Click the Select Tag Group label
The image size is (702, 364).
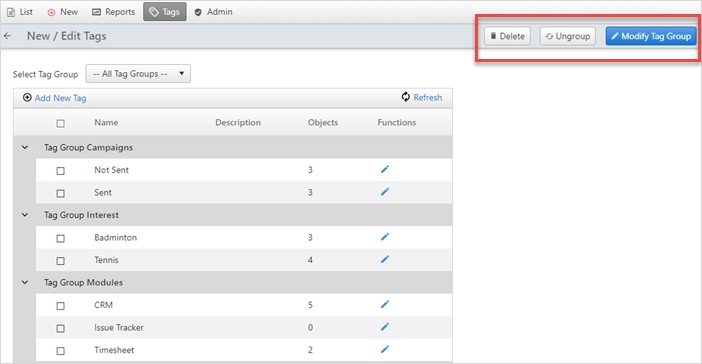coord(45,74)
